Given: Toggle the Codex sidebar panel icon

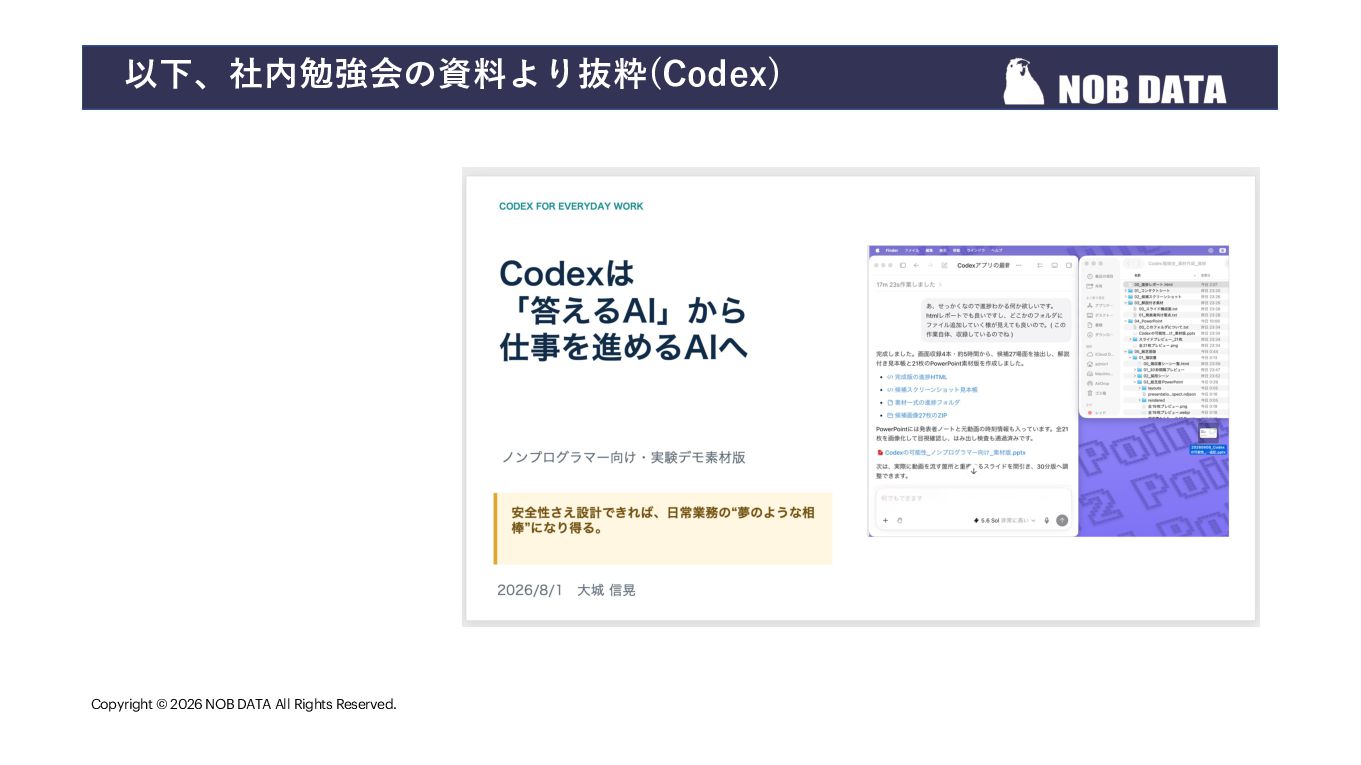Looking at the screenshot, I should pyautogui.click(x=903, y=265).
